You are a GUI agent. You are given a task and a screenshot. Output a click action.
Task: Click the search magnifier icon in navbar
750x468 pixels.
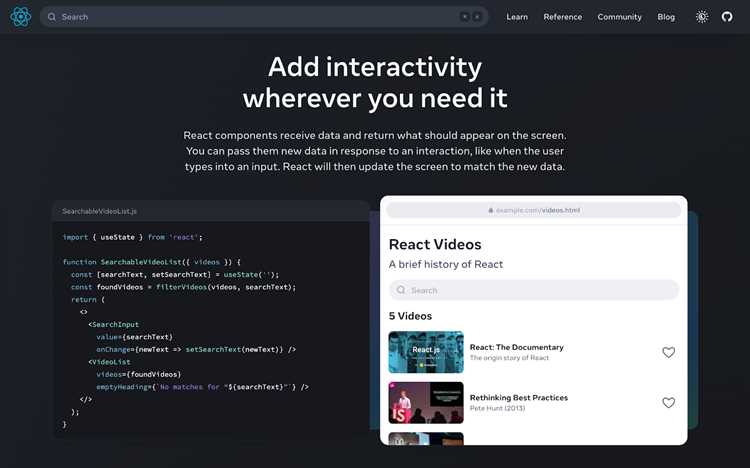(x=52, y=17)
